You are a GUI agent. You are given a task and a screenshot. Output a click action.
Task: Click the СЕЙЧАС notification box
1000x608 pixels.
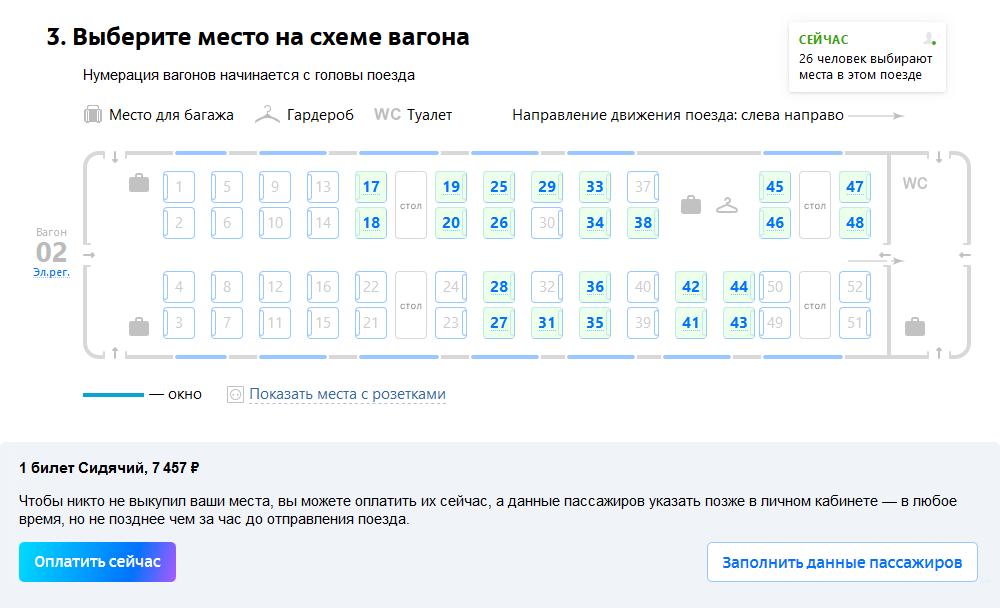(867, 57)
